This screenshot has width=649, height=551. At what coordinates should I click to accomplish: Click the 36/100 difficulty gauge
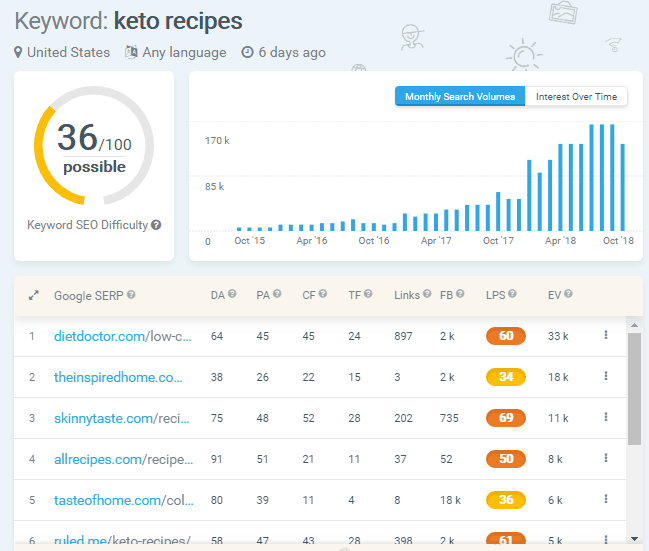coord(94,149)
